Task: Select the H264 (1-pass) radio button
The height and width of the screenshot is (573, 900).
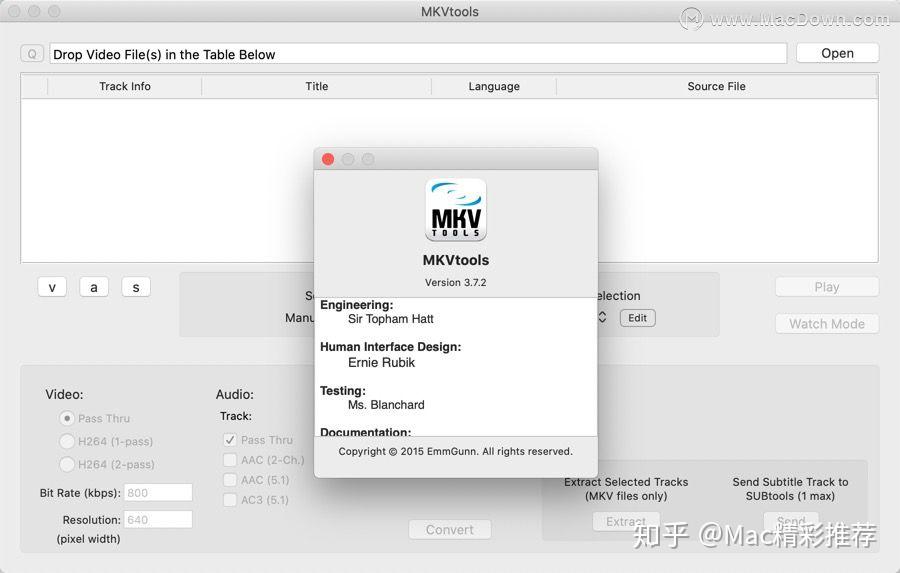Action: (x=67, y=441)
